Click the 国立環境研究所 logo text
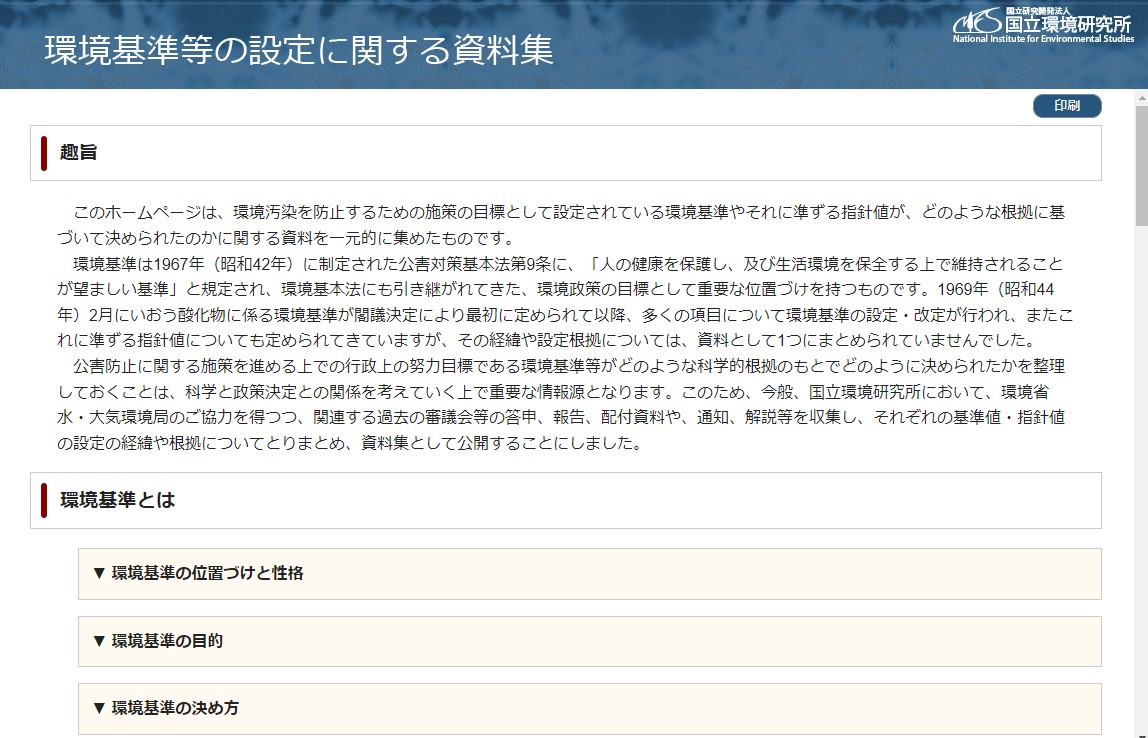The height and width of the screenshot is (738, 1148). click(x=1069, y=24)
